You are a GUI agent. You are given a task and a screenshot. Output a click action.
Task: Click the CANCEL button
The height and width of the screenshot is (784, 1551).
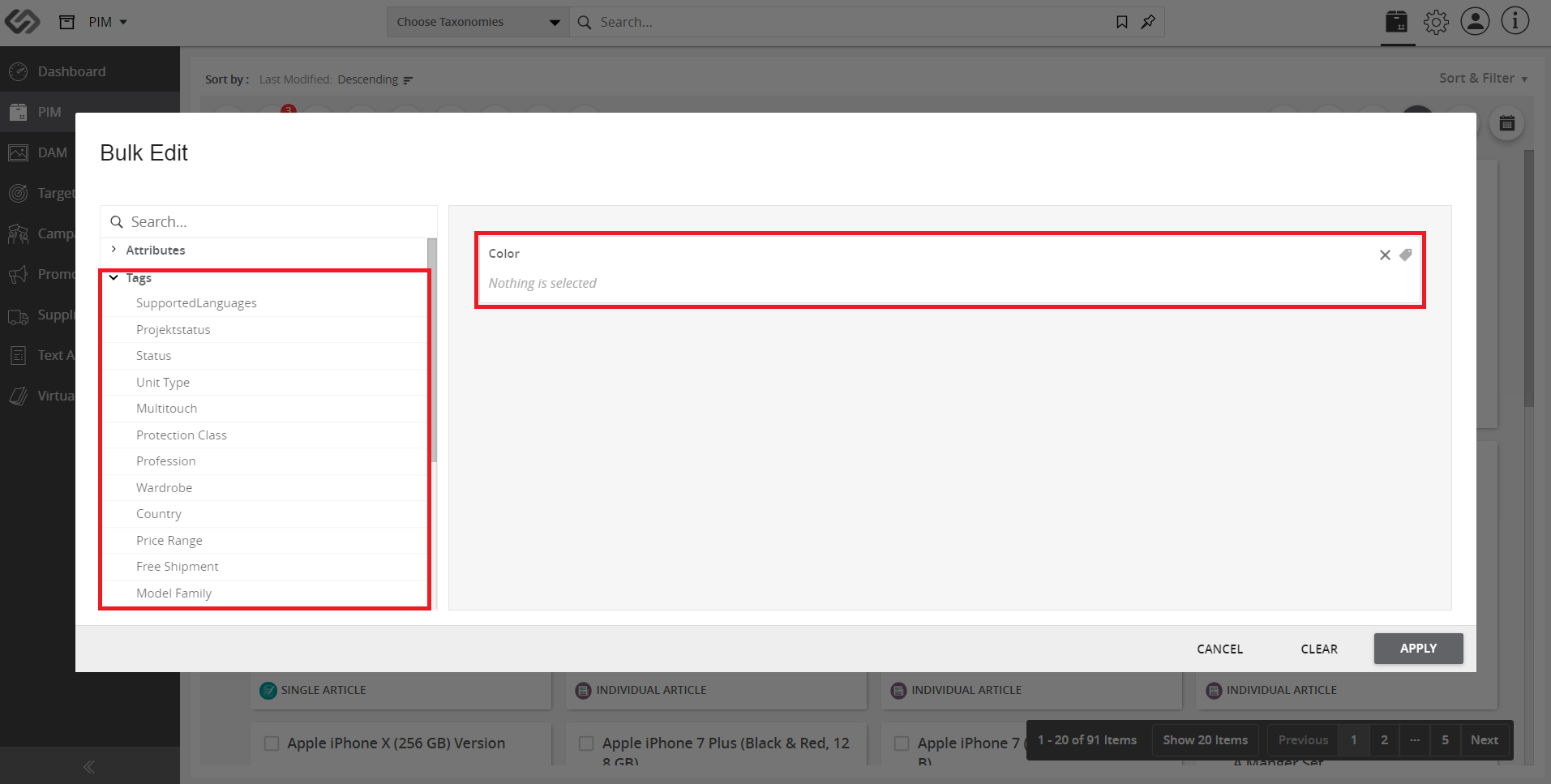pos(1219,649)
